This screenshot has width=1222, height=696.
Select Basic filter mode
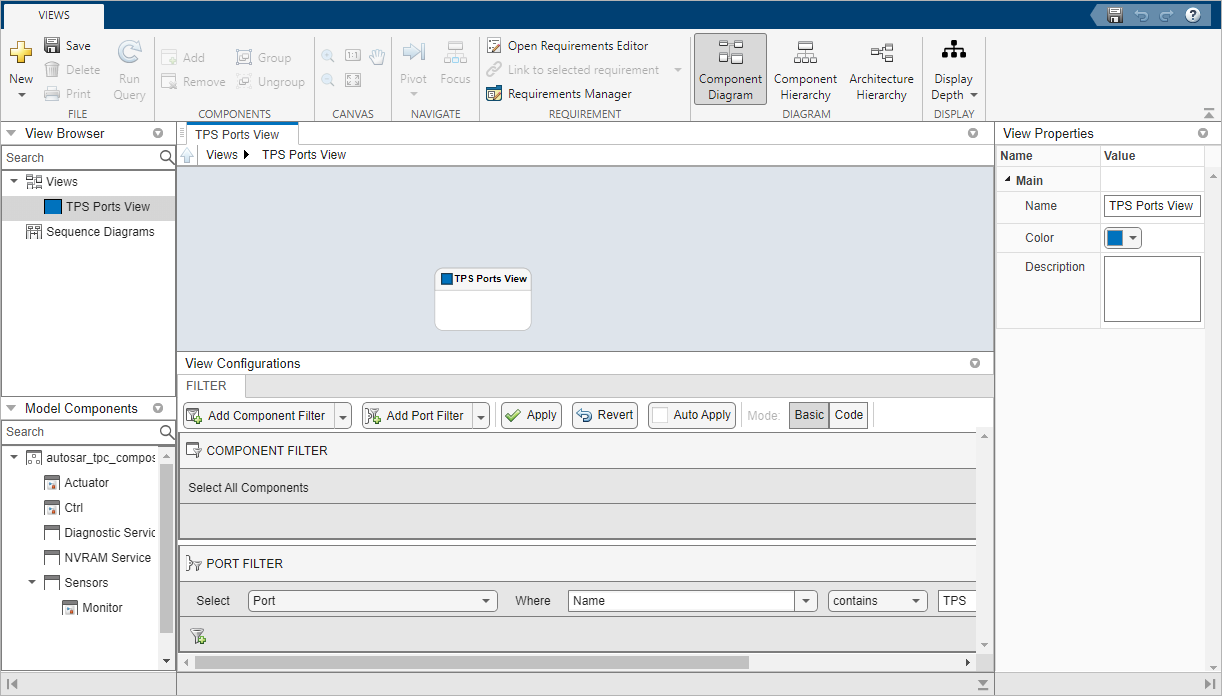[809, 415]
